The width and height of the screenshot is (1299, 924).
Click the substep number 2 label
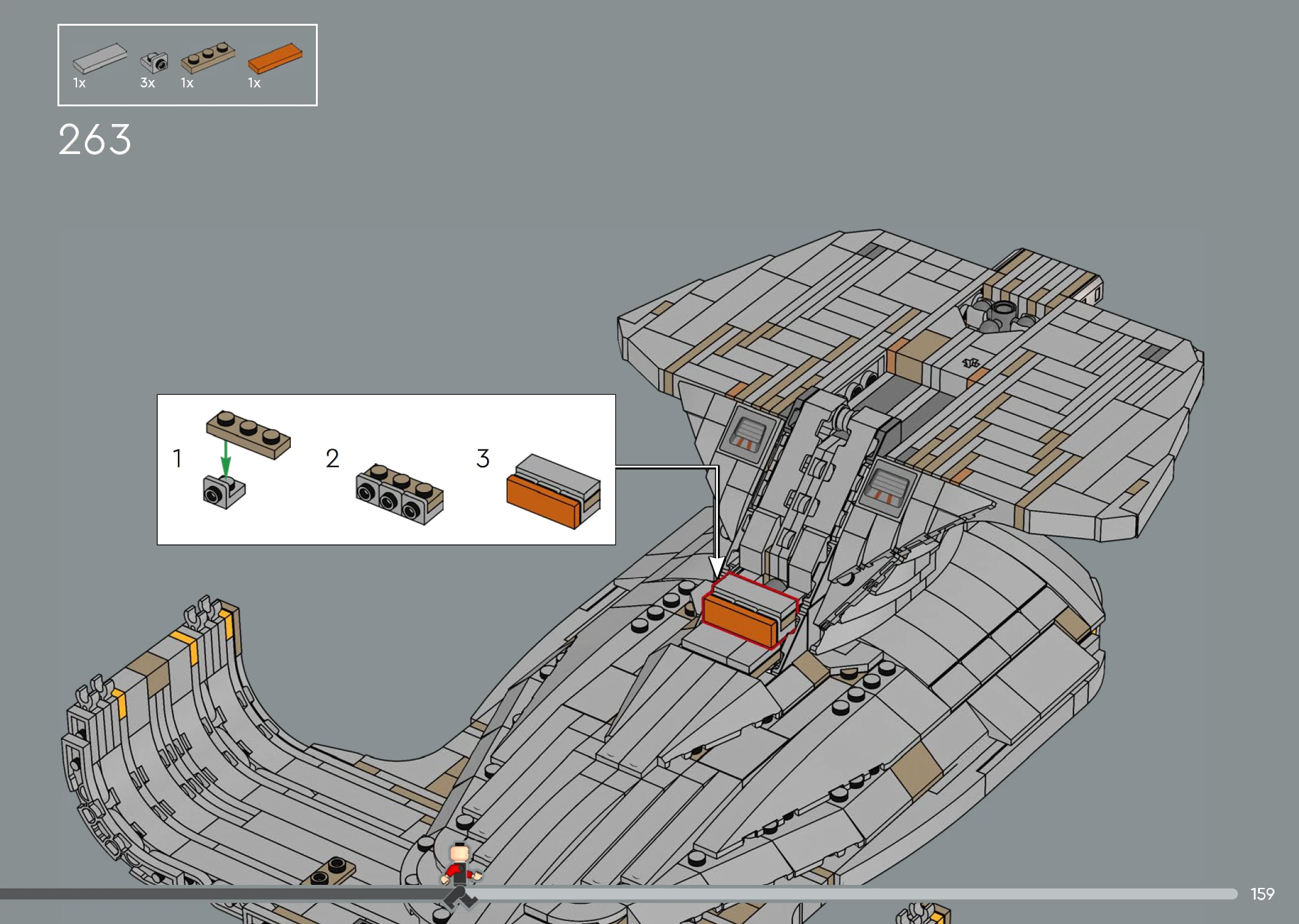[332, 458]
